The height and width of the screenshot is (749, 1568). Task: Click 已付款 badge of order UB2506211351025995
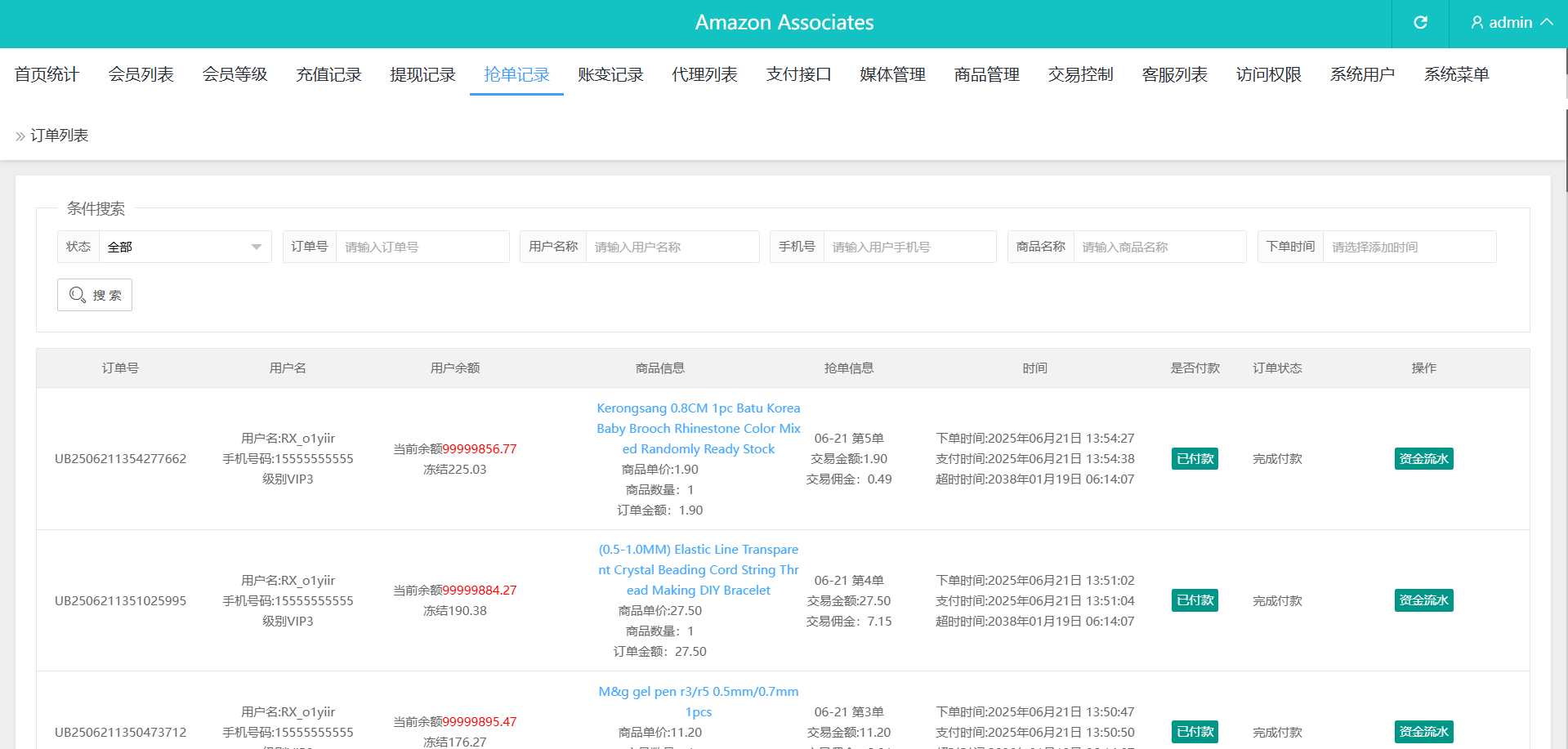tap(1195, 600)
